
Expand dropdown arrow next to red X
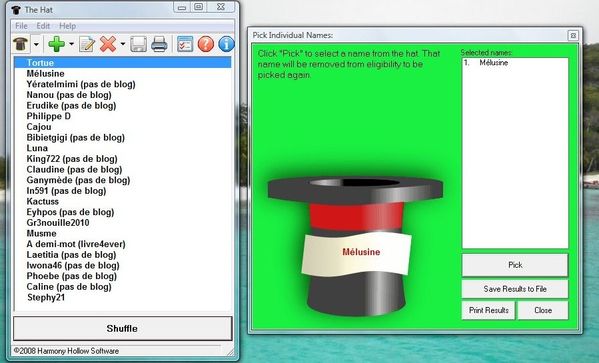[x=123, y=44]
